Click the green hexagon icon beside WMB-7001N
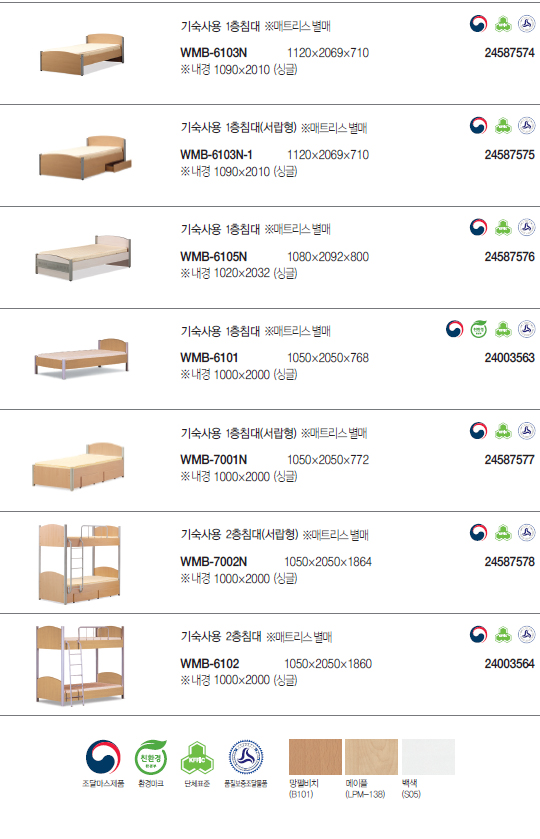Image resolution: width=540 pixels, height=839 pixels. point(503,431)
